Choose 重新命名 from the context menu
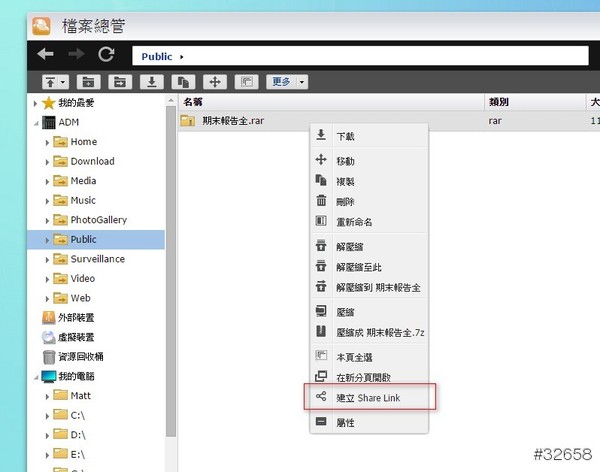Screen dimensions: 600x472 369,222
